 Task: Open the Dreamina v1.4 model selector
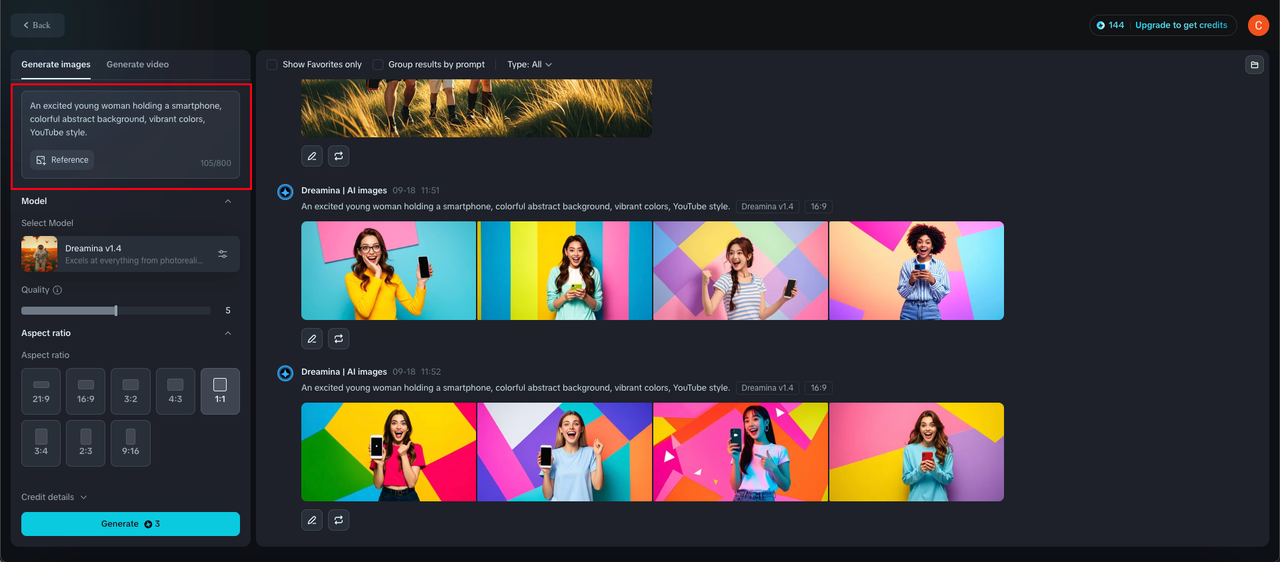point(131,254)
